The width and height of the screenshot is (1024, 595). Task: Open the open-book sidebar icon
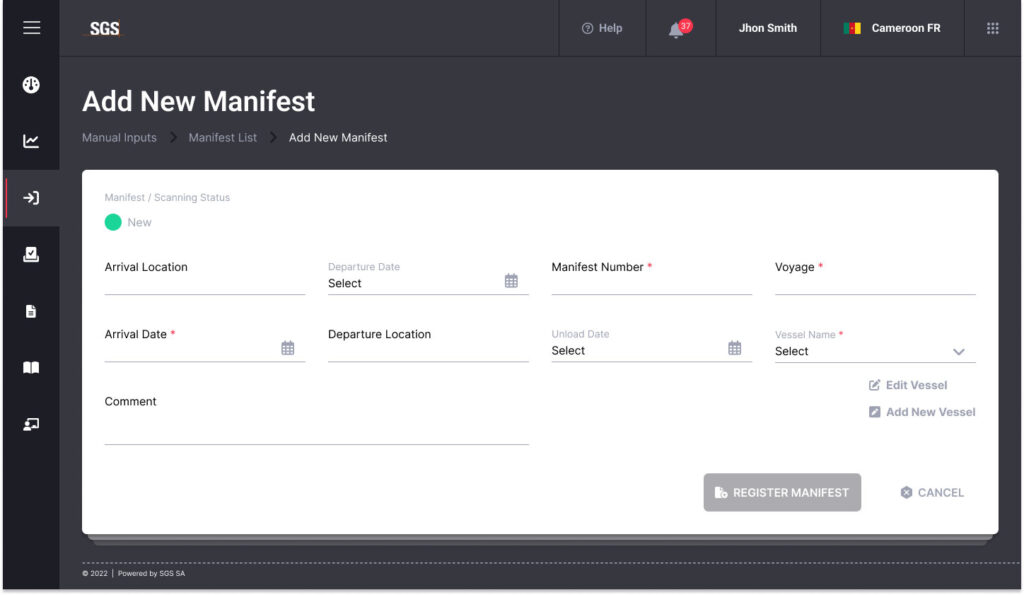pos(31,368)
